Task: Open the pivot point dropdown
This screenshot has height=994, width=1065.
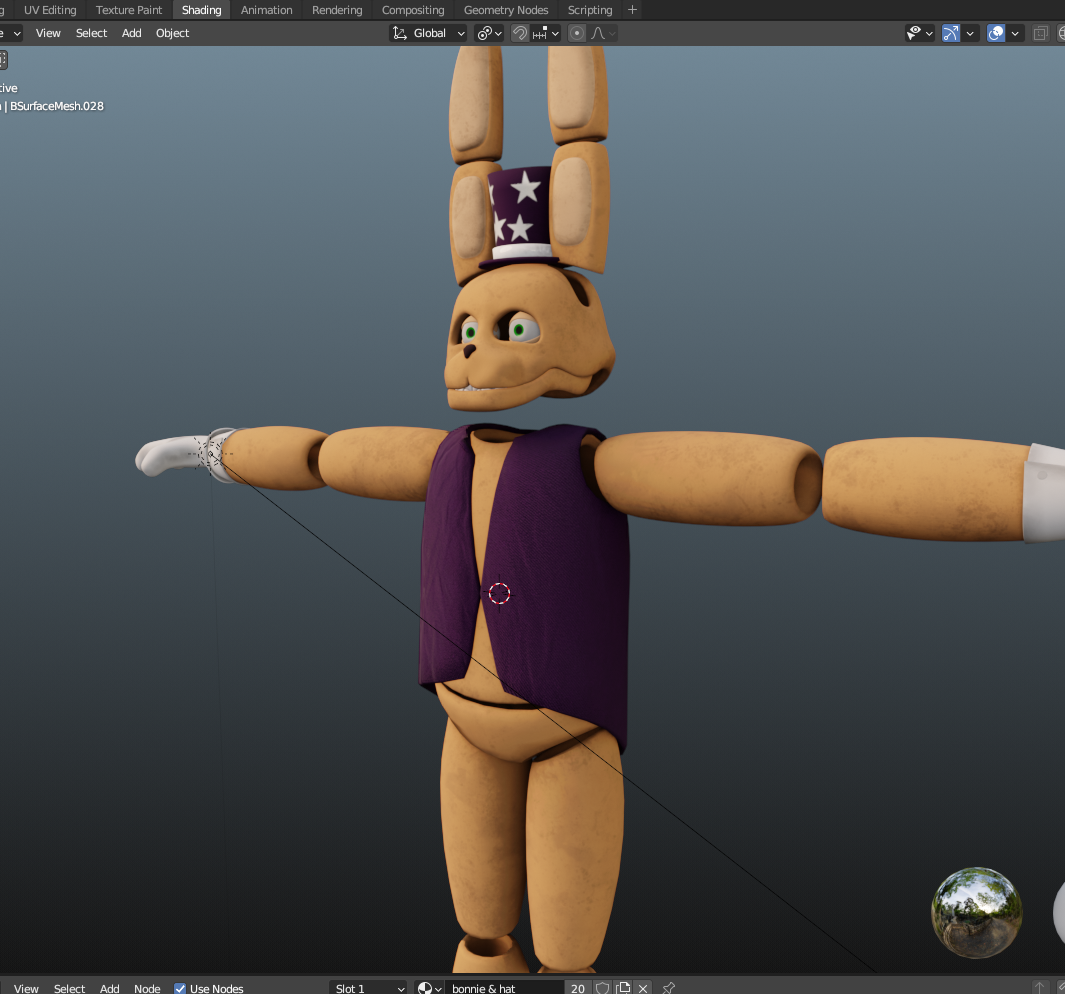Action: click(x=489, y=33)
